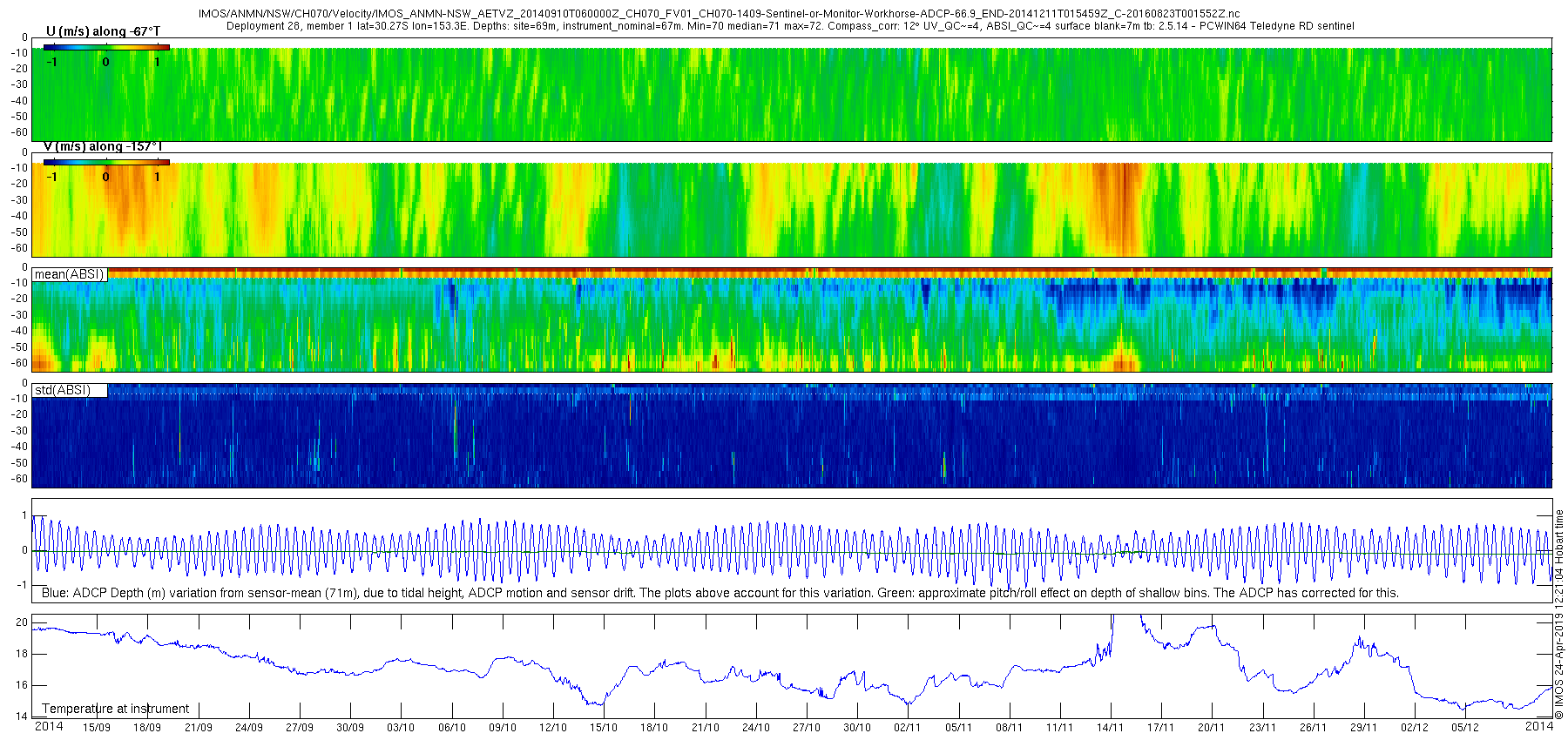Click the 02/11 date tick label

(907, 728)
